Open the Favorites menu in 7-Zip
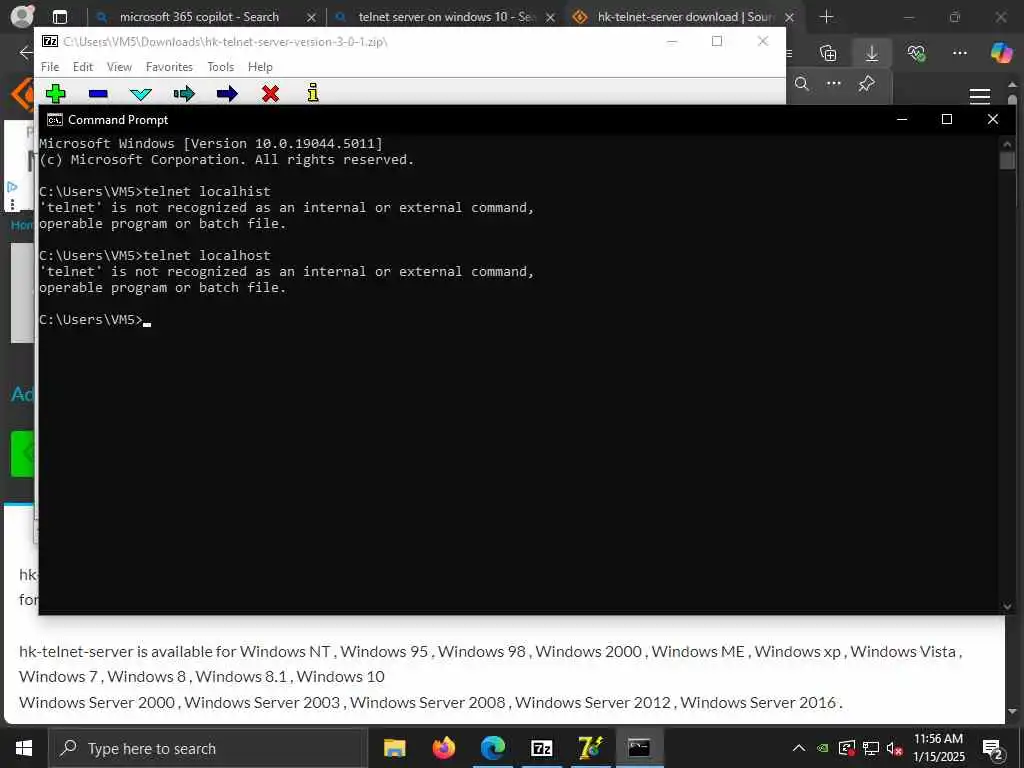Screen dimensions: 1024x768 (169, 67)
